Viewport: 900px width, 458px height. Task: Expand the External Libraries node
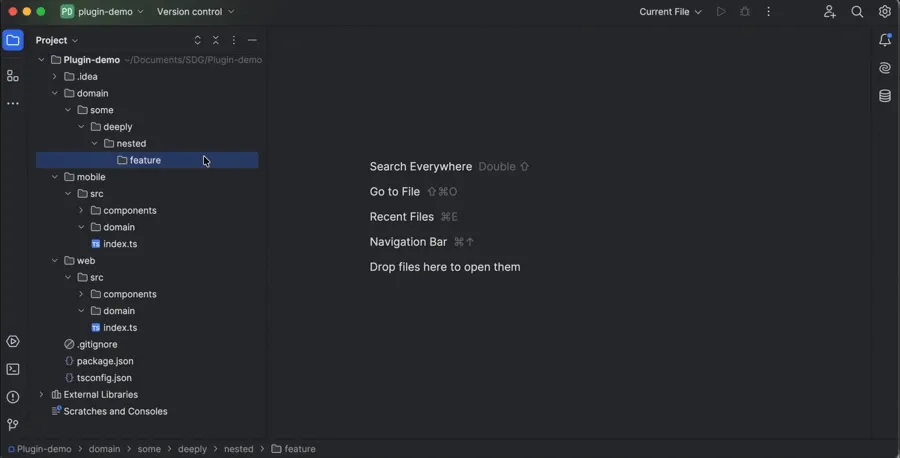(x=42, y=395)
